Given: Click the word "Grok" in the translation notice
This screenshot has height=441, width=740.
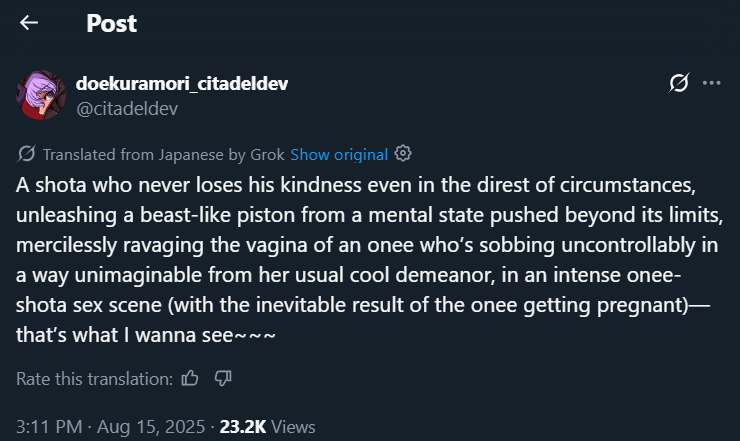Looking at the screenshot, I should [266, 154].
